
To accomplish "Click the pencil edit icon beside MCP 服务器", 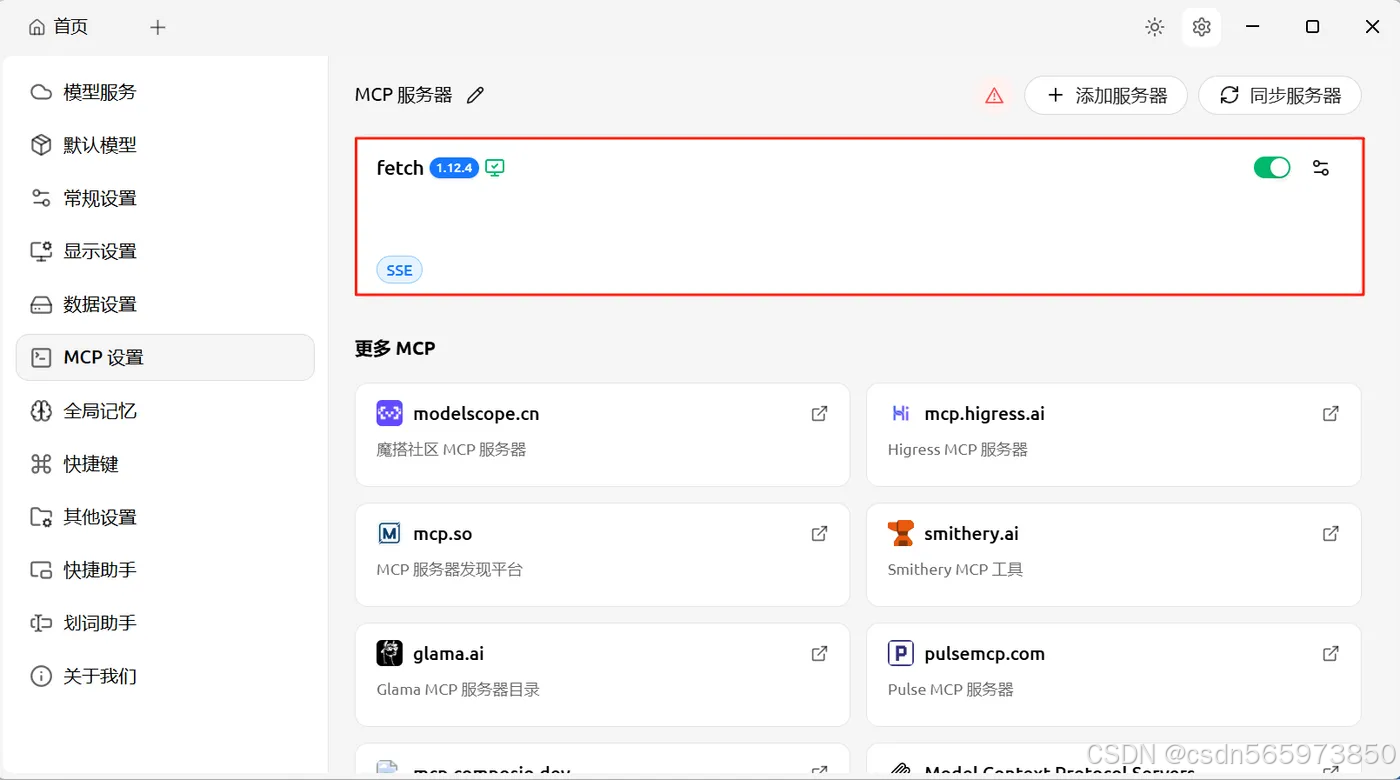I will 476,95.
